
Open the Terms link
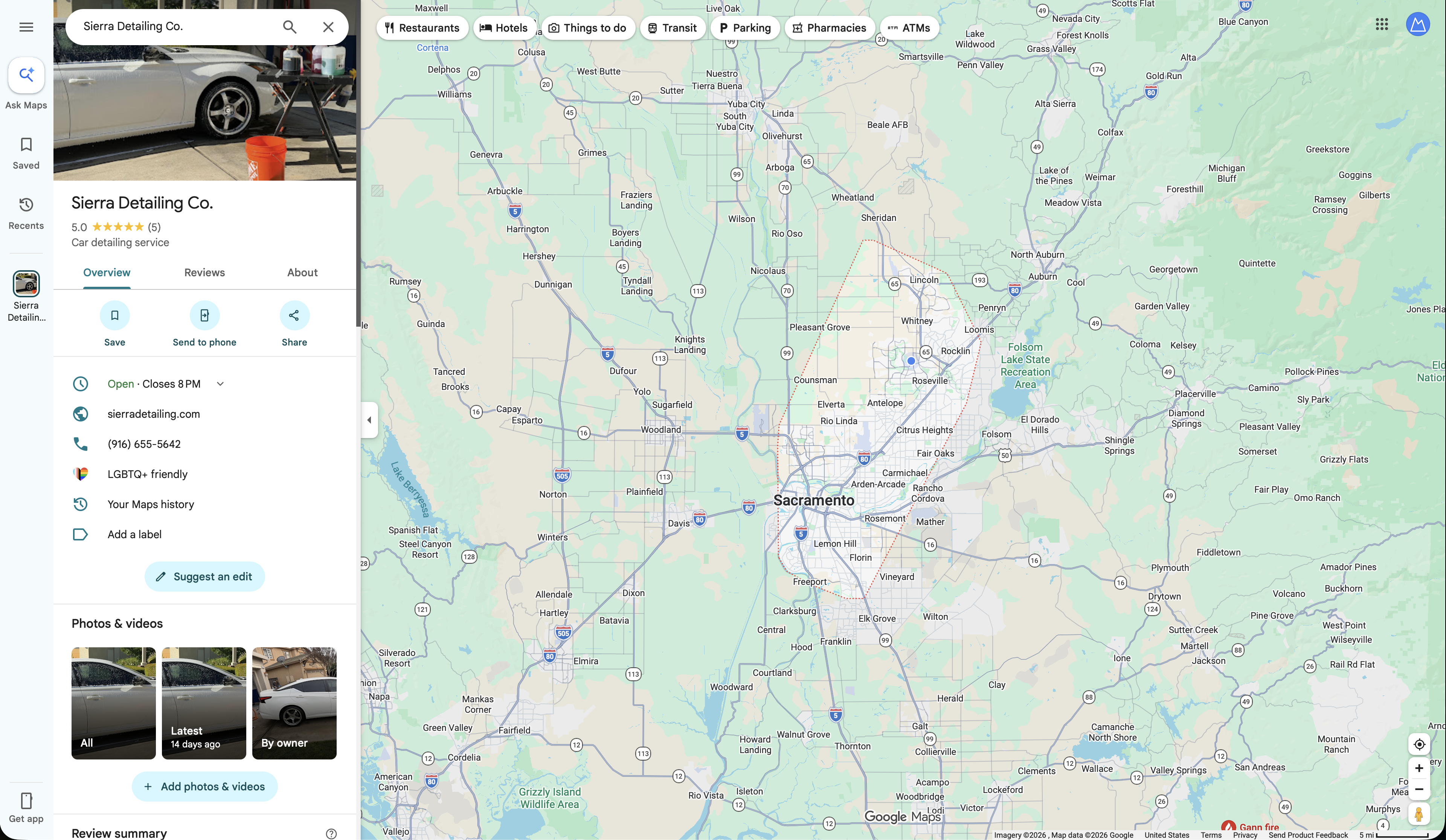click(x=1211, y=835)
